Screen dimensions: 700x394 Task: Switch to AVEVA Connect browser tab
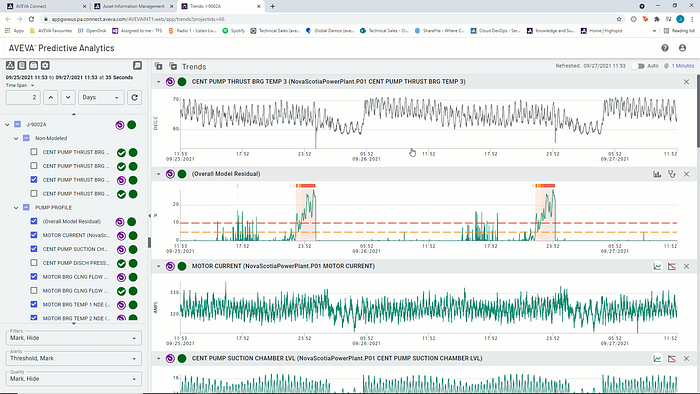[x=47, y=6]
